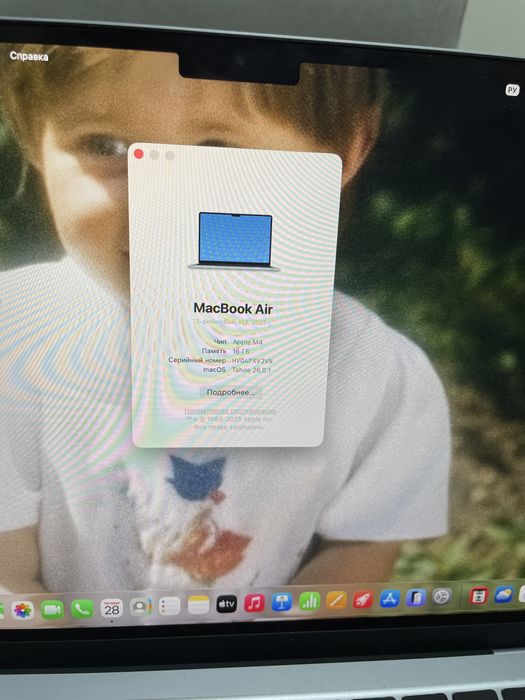
Task: Open the red document app in Dock
Action: (x=479, y=596)
